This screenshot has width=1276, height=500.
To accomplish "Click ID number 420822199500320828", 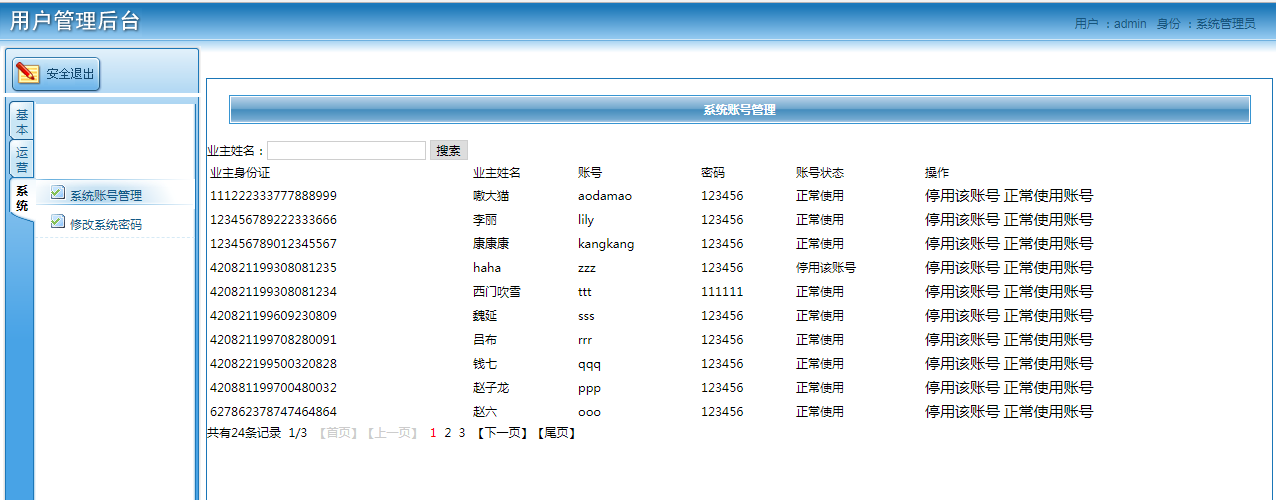I will click(x=273, y=363).
